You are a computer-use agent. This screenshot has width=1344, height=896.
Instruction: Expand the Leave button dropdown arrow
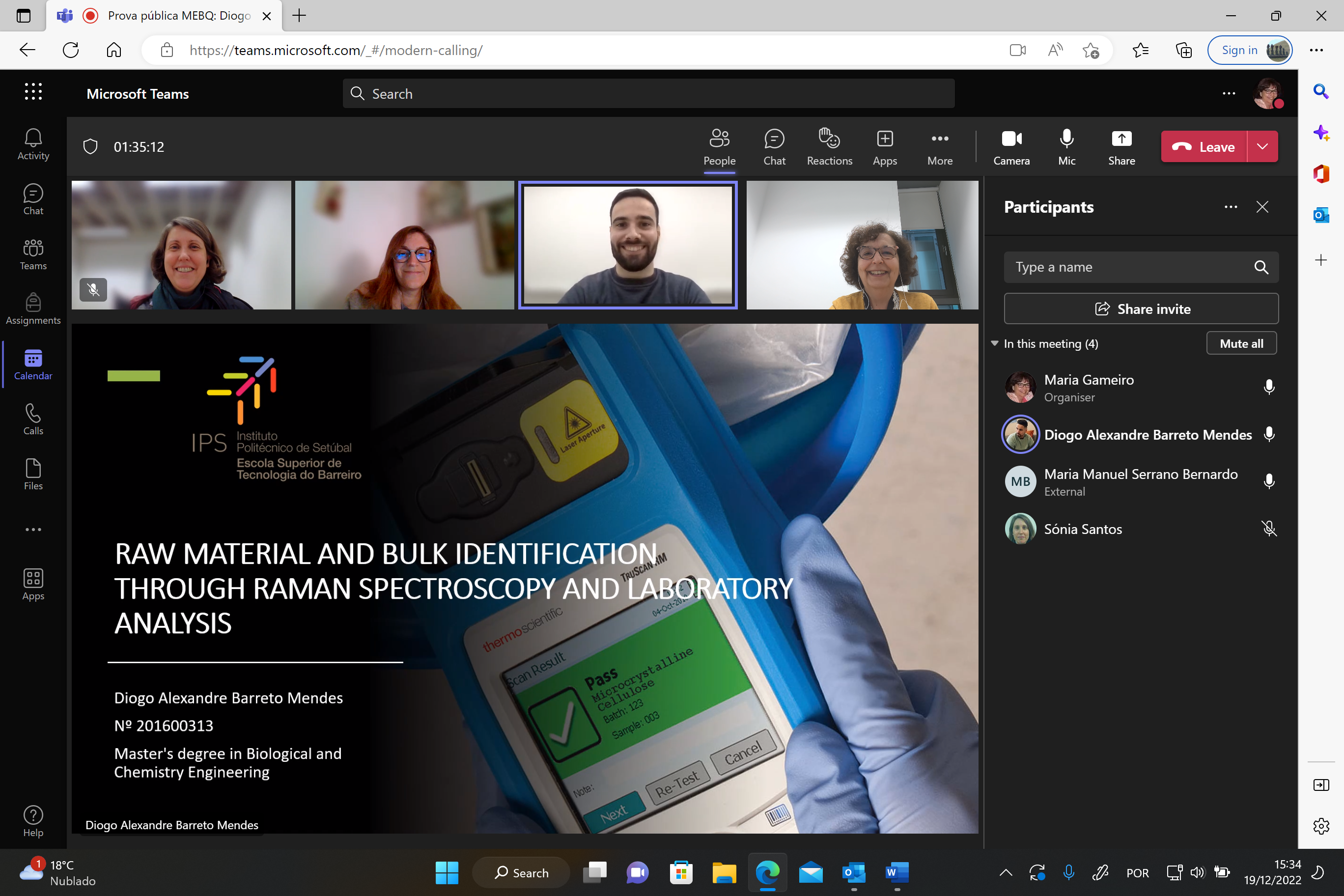click(1261, 147)
